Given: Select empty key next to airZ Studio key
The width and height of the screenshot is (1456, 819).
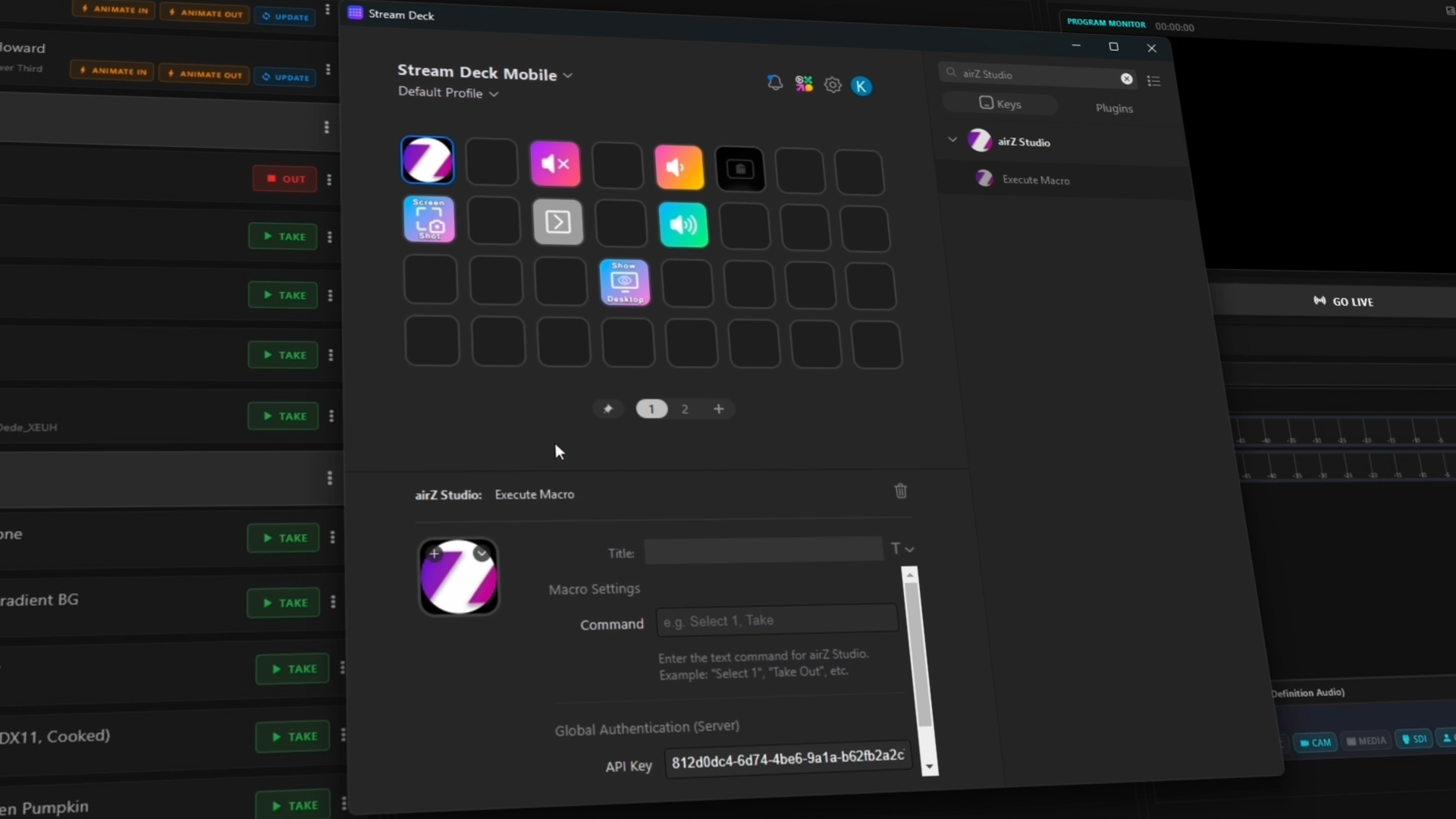Looking at the screenshot, I should click(x=491, y=162).
